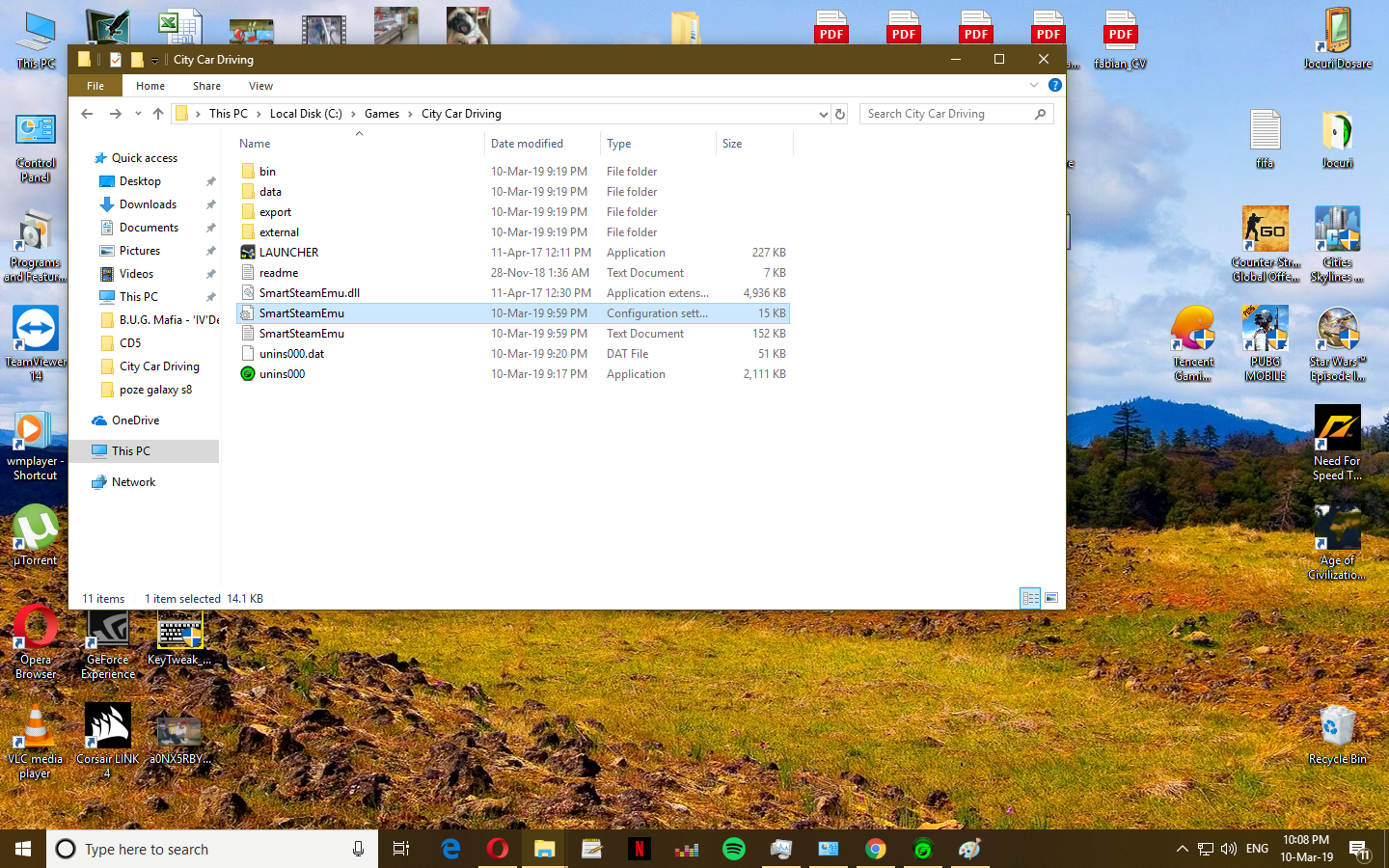This screenshot has width=1389, height=868.
Task: Switch to Details view layout icon
Action: point(1030,598)
